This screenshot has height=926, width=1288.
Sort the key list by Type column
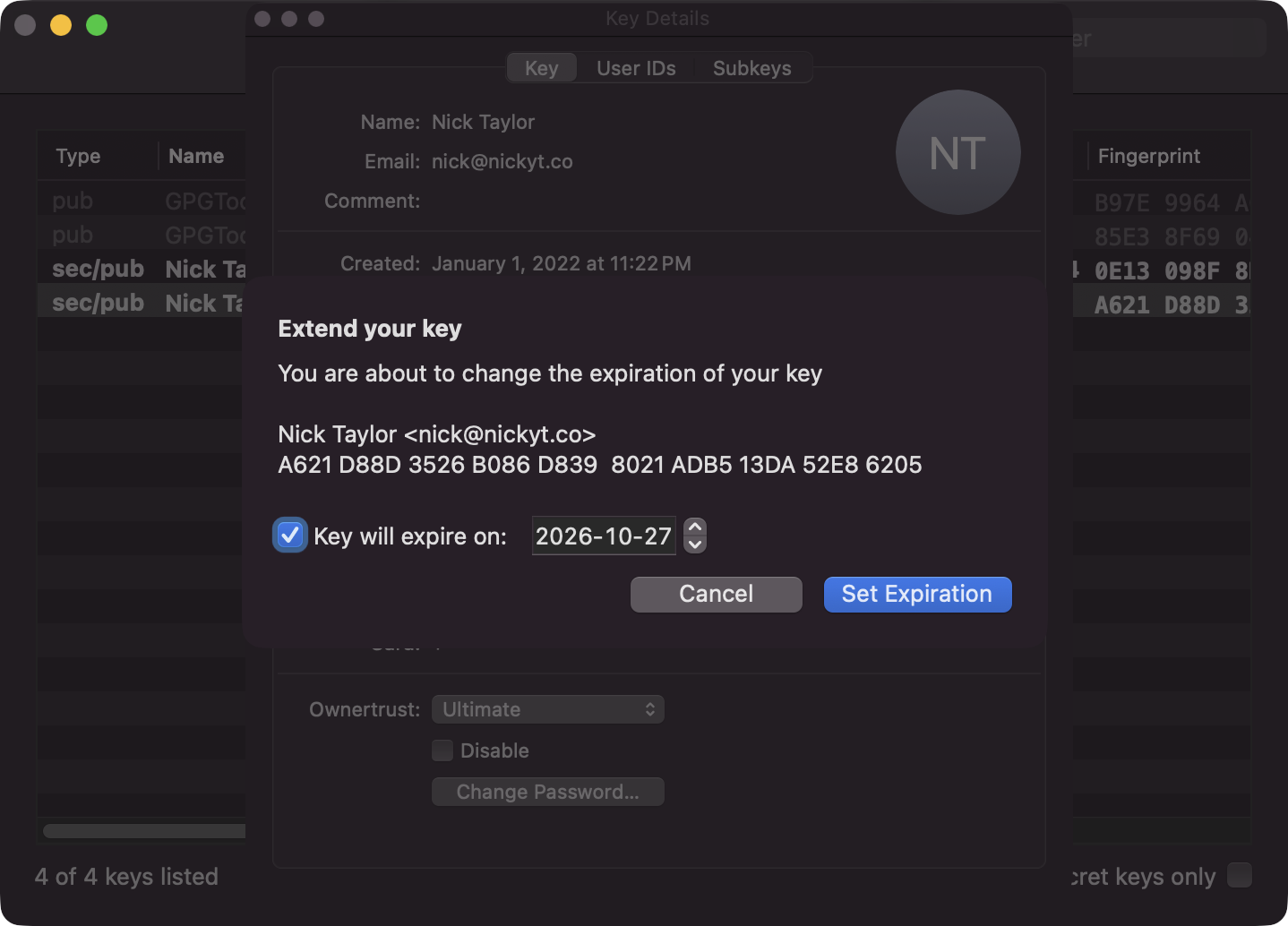click(x=79, y=156)
